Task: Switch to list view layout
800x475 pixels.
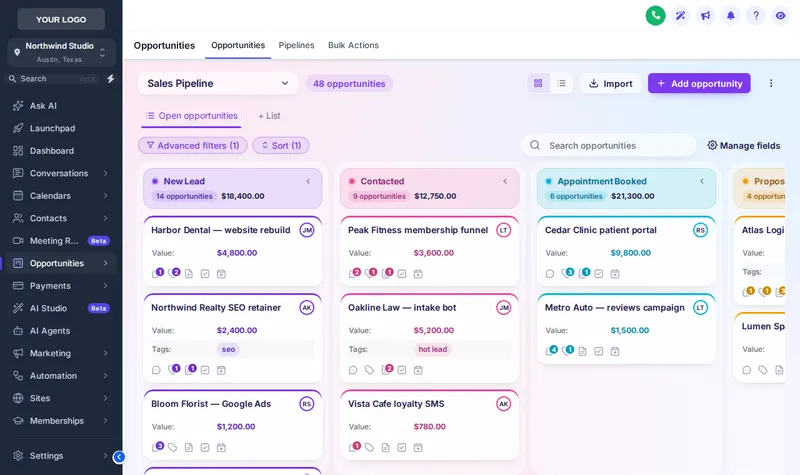Action: pos(561,83)
